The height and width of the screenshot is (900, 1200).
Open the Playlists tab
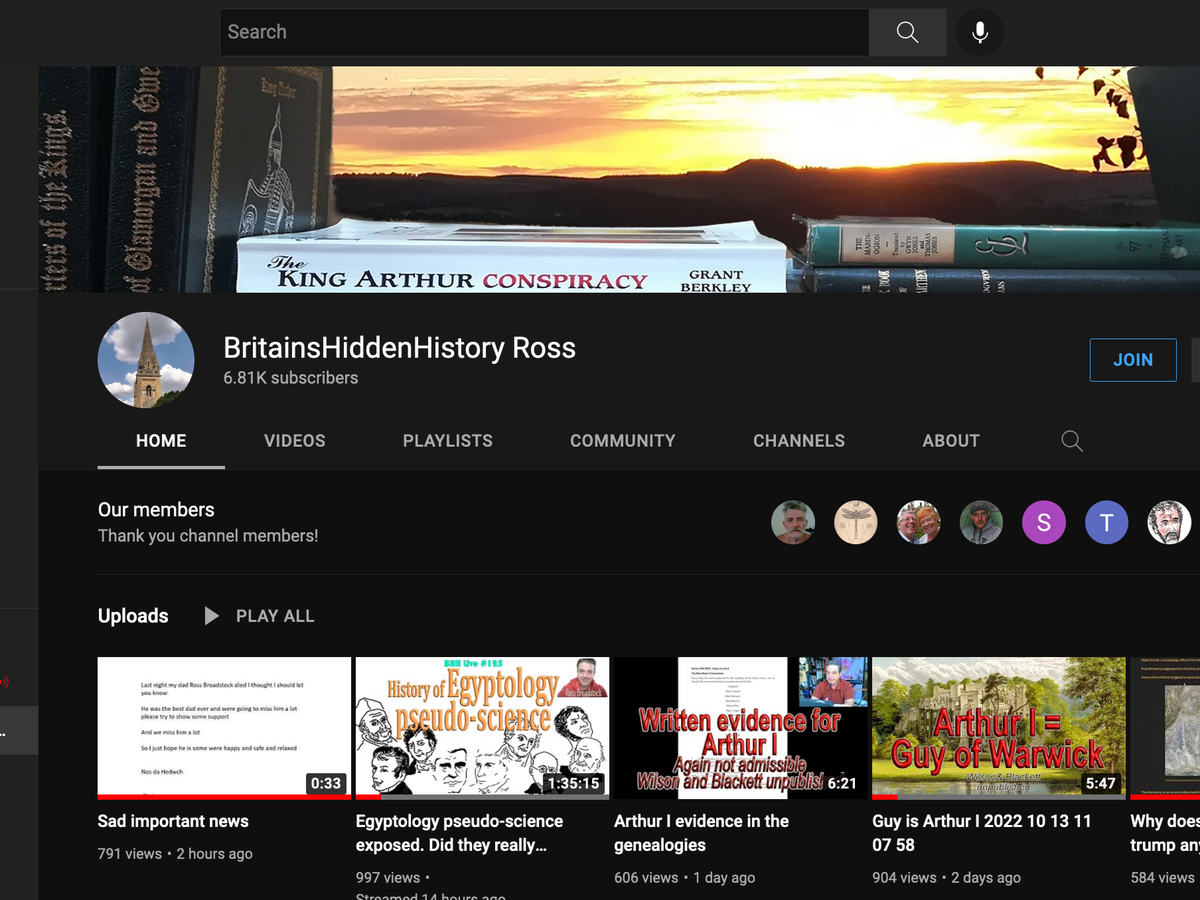[x=447, y=441]
